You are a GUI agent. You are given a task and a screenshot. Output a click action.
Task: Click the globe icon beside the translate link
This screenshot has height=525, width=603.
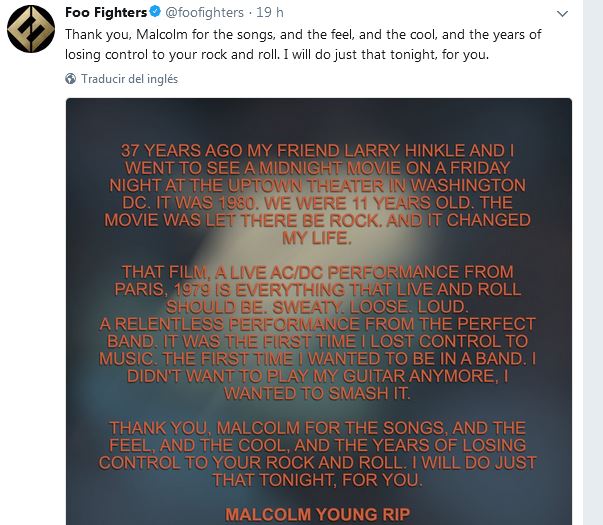tap(70, 78)
